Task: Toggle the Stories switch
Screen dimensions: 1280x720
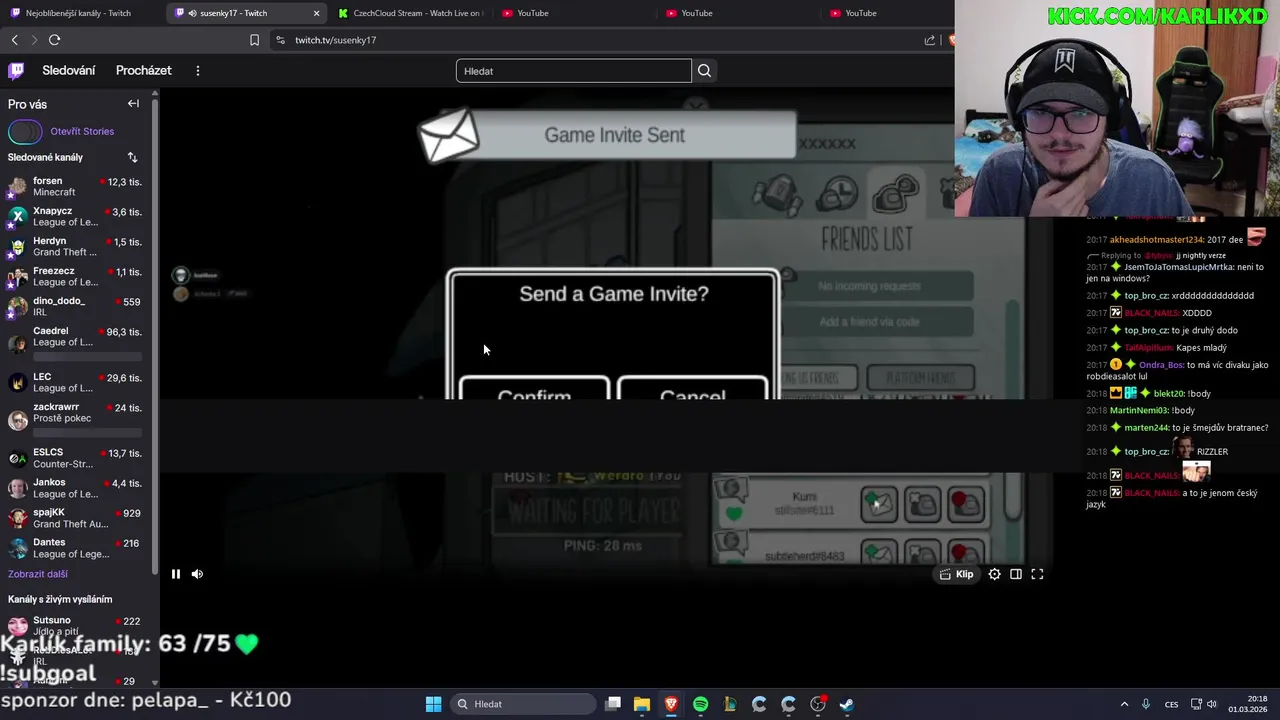Action: click(25, 131)
